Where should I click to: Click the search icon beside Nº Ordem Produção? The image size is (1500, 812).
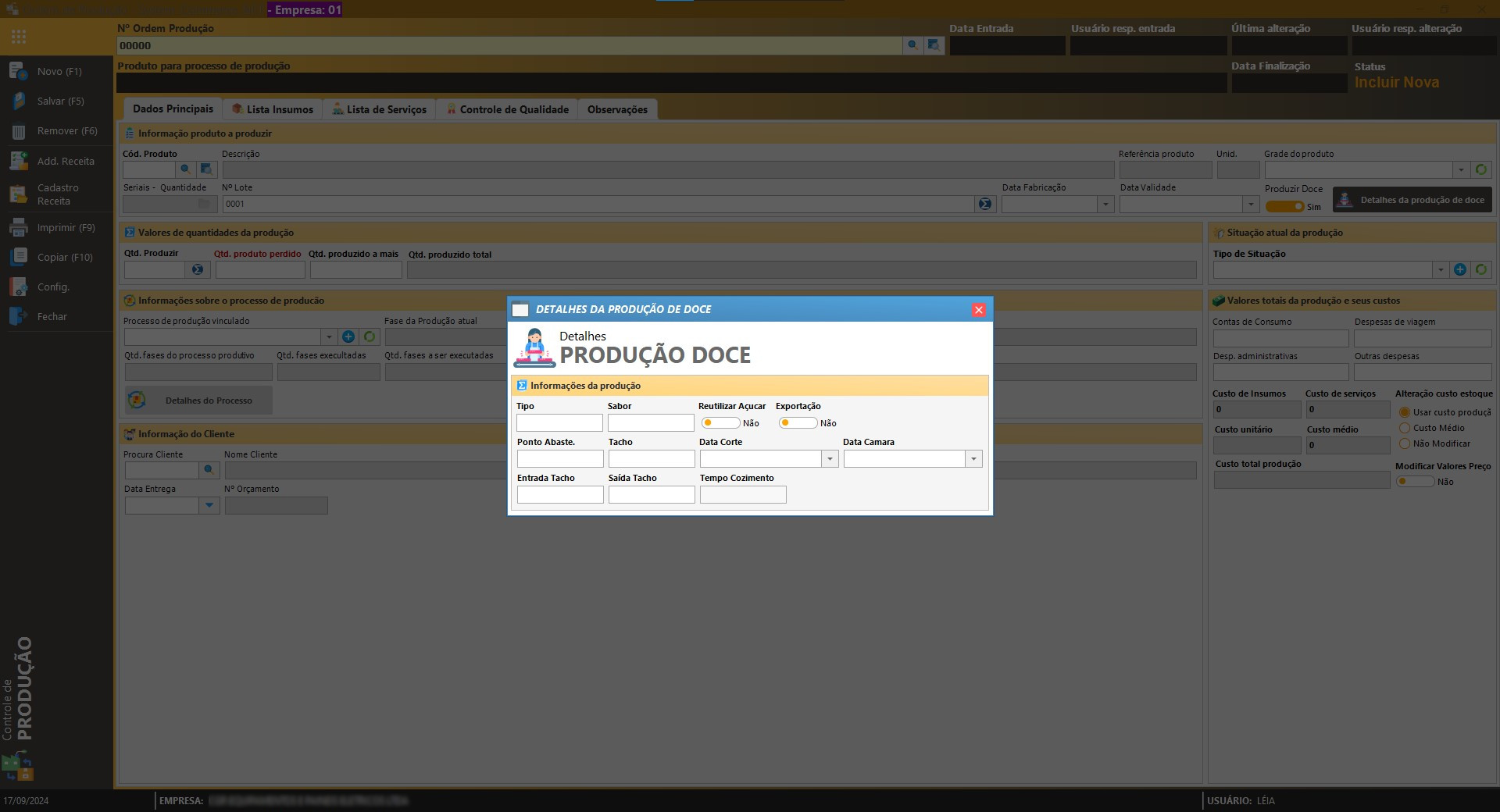pos(912,45)
